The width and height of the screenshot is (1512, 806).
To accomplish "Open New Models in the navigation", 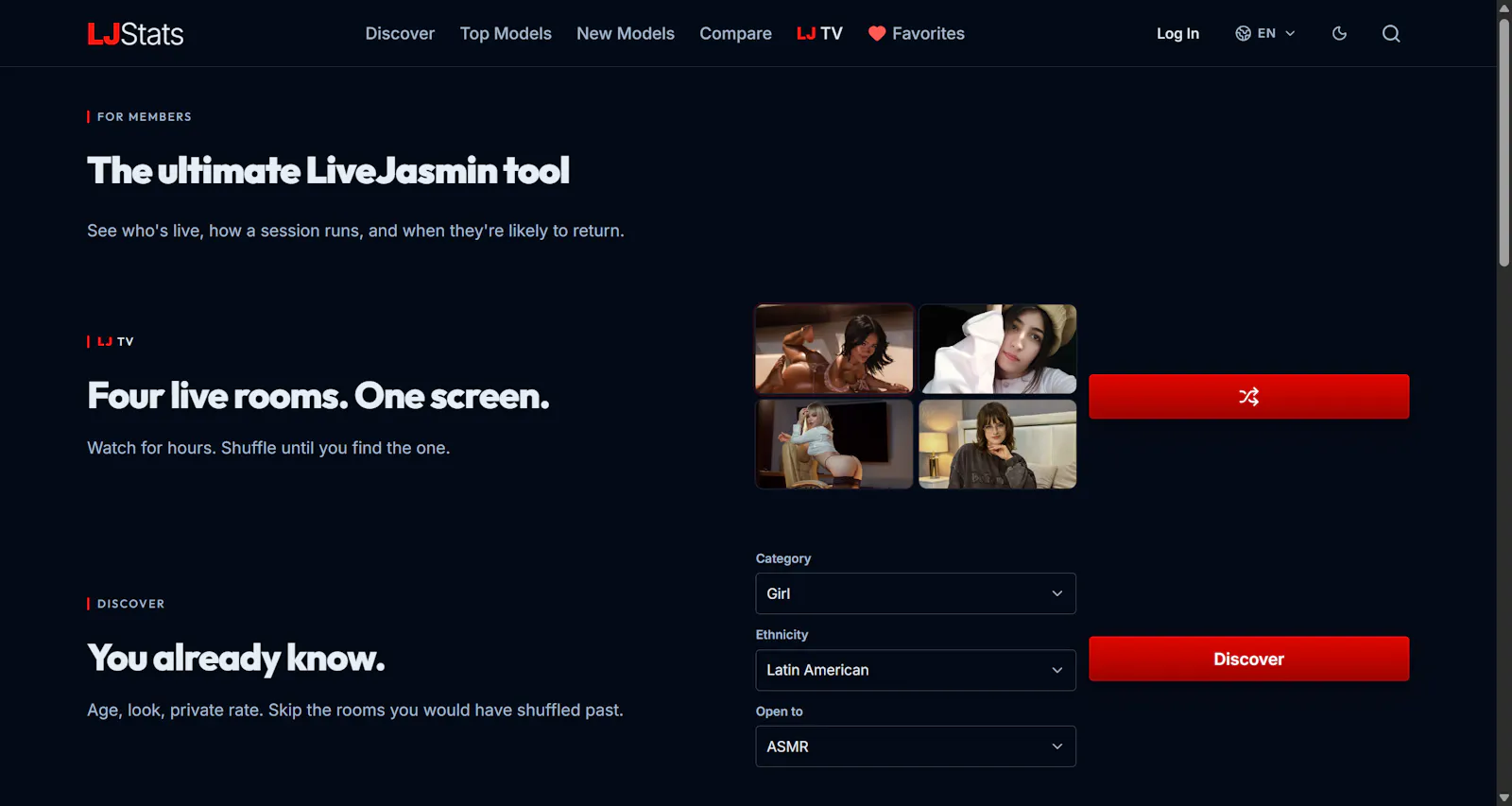I will [x=626, y=33].
